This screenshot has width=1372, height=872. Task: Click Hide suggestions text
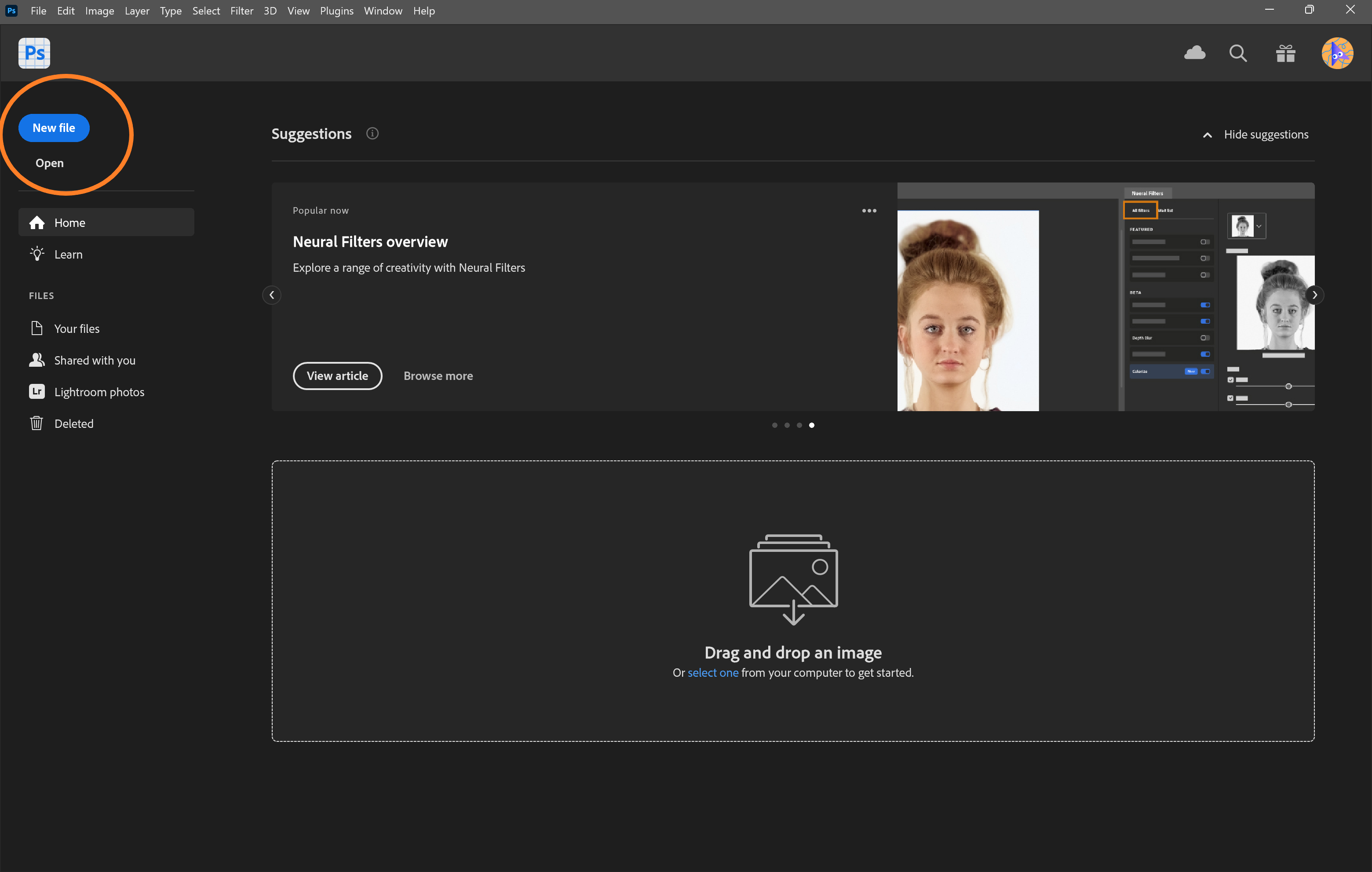[1266, 135]
